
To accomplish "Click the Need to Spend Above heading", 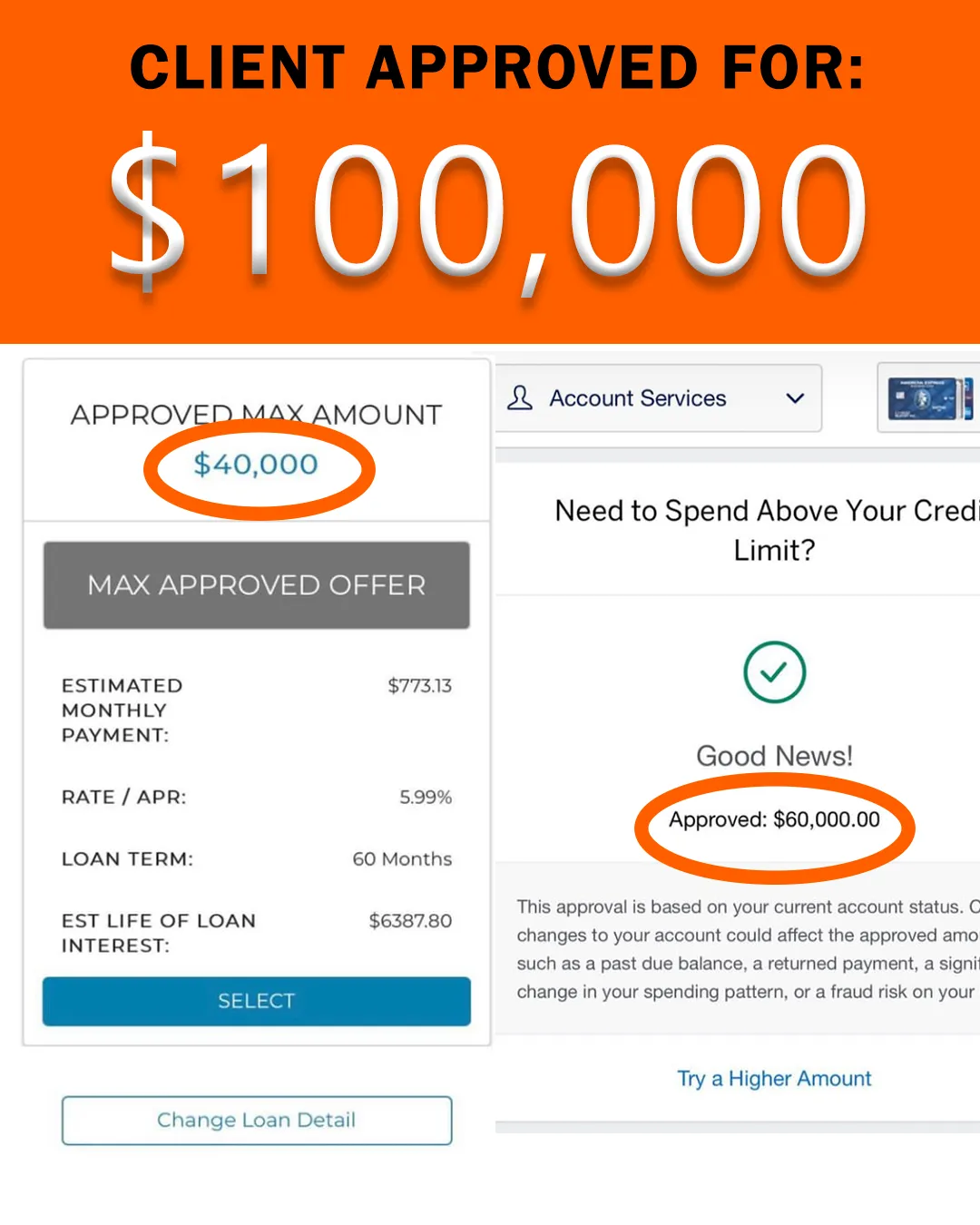I will [768, 530].
